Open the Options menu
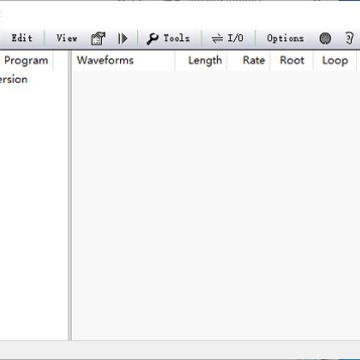 [285, 38]
